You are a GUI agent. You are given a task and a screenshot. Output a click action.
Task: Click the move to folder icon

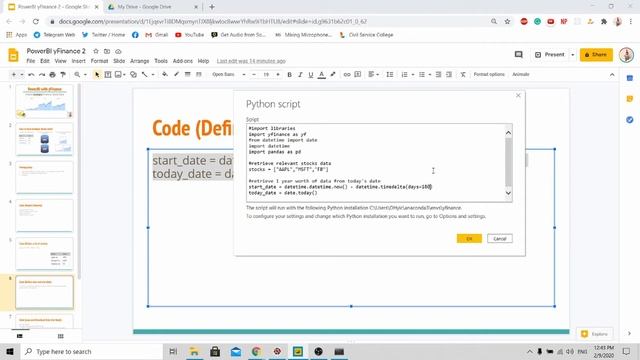pyautogui.click(x=107, y=51)
